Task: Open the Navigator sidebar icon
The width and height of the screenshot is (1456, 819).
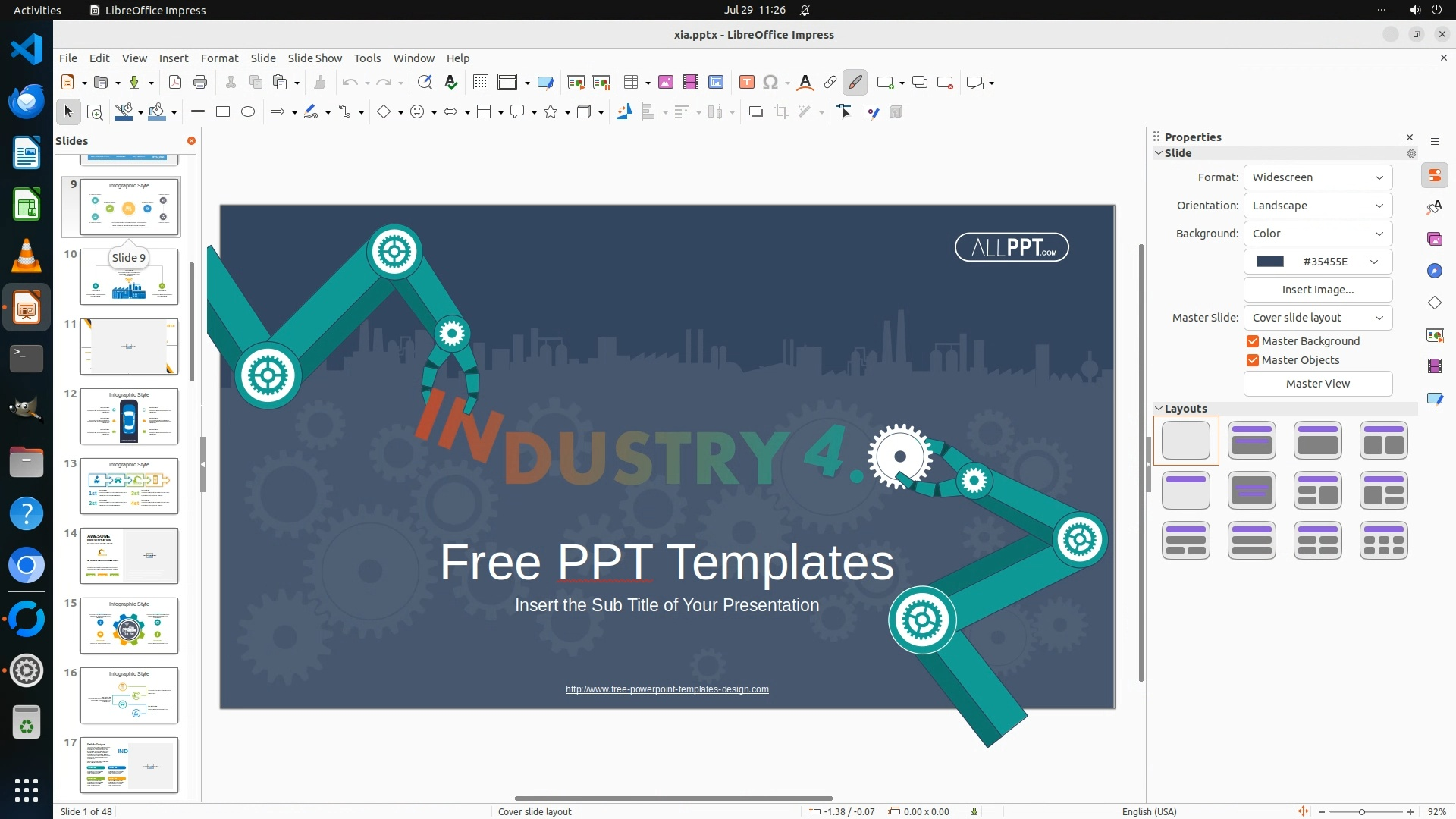Action: 1434,271
